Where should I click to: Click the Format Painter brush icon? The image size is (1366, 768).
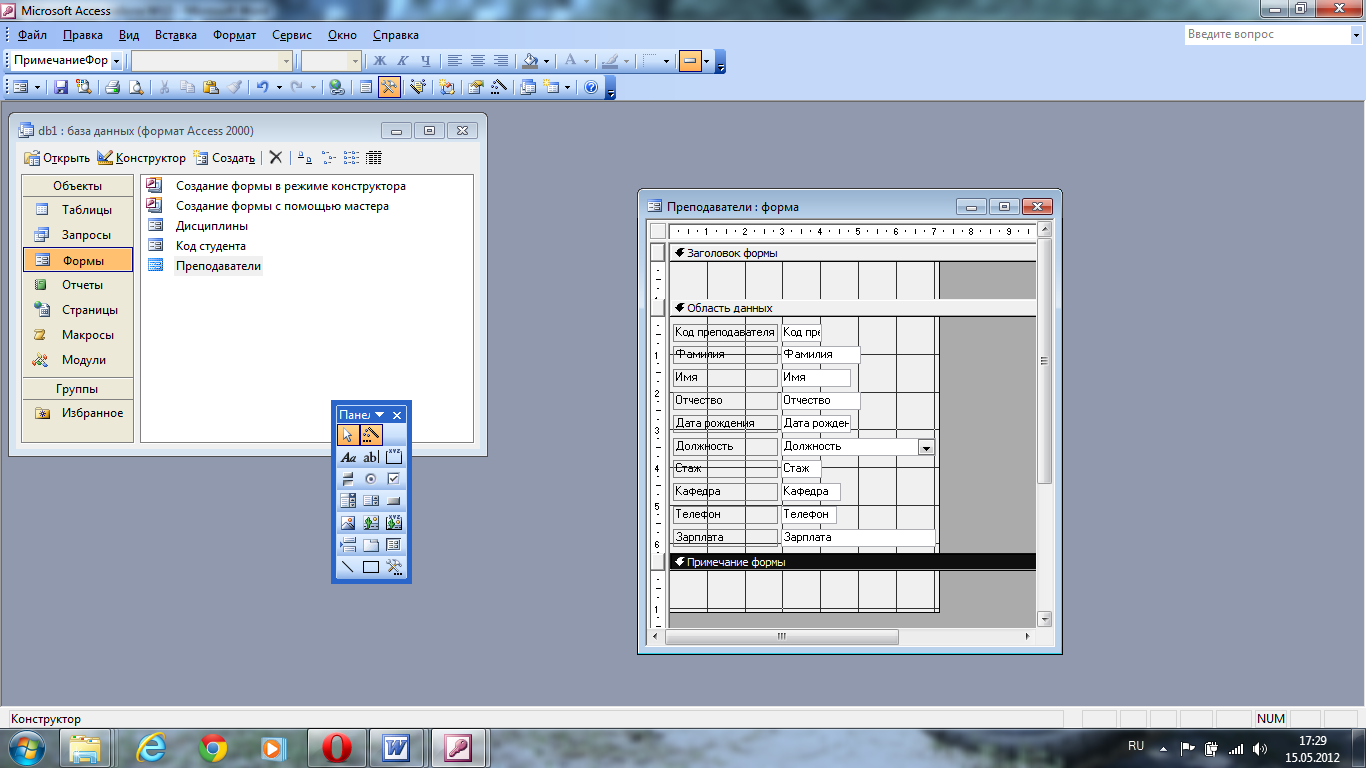[x=235, y=87]
